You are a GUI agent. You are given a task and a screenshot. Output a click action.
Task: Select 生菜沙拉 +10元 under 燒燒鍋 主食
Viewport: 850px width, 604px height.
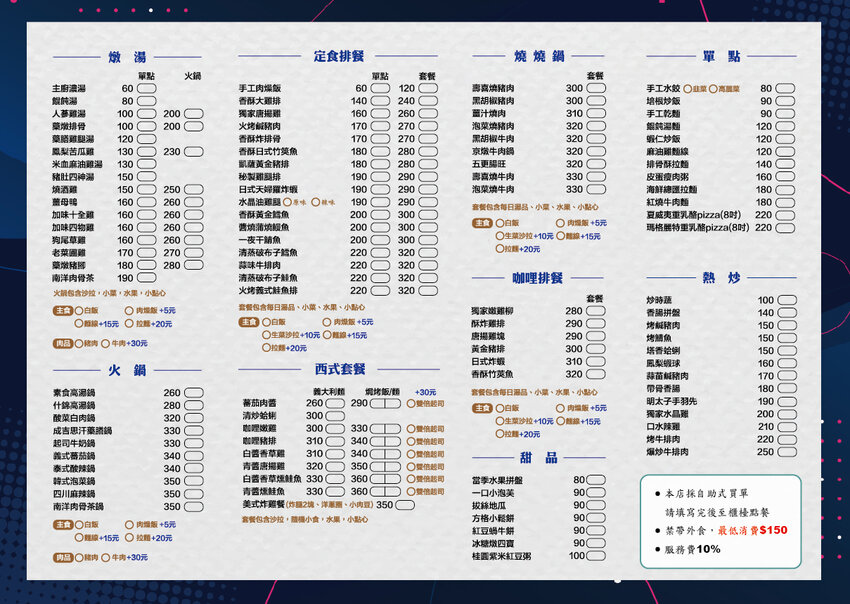pyautogui.click(x=500, y=236)
